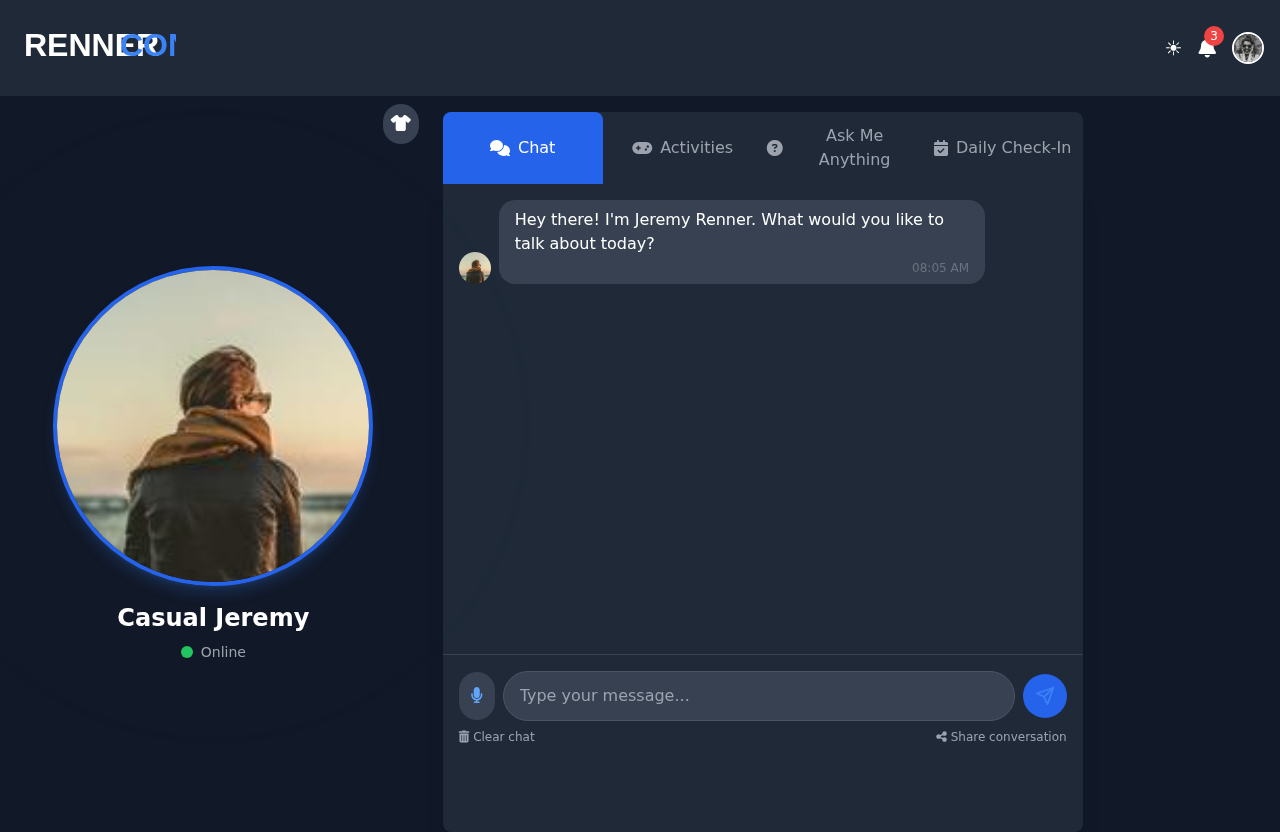This screenshot has width=1280, height=832.
Task: Click the game controller icon on Activities tab
Action: coord(641,147)
